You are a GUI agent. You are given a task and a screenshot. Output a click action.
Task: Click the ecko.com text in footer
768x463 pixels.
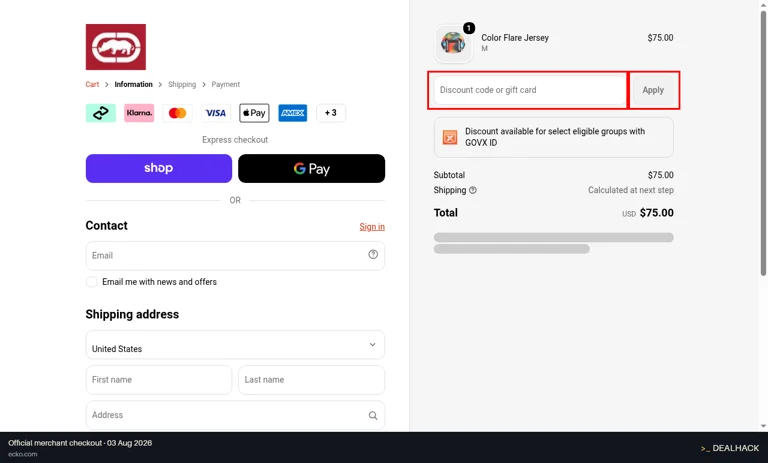(23, 454)
